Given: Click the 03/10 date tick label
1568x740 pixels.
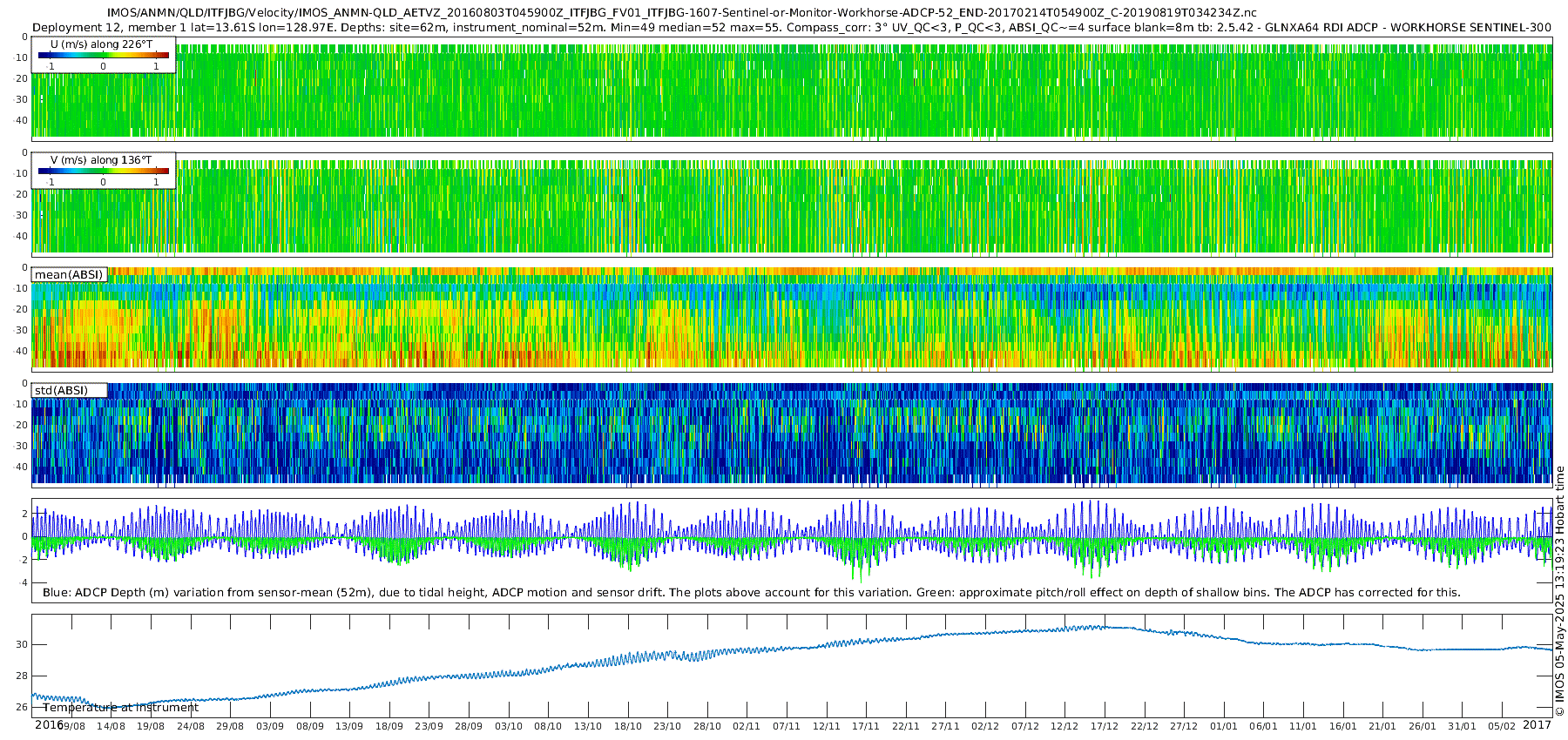Looking at the screenshot, I should [x=508, y=727].
